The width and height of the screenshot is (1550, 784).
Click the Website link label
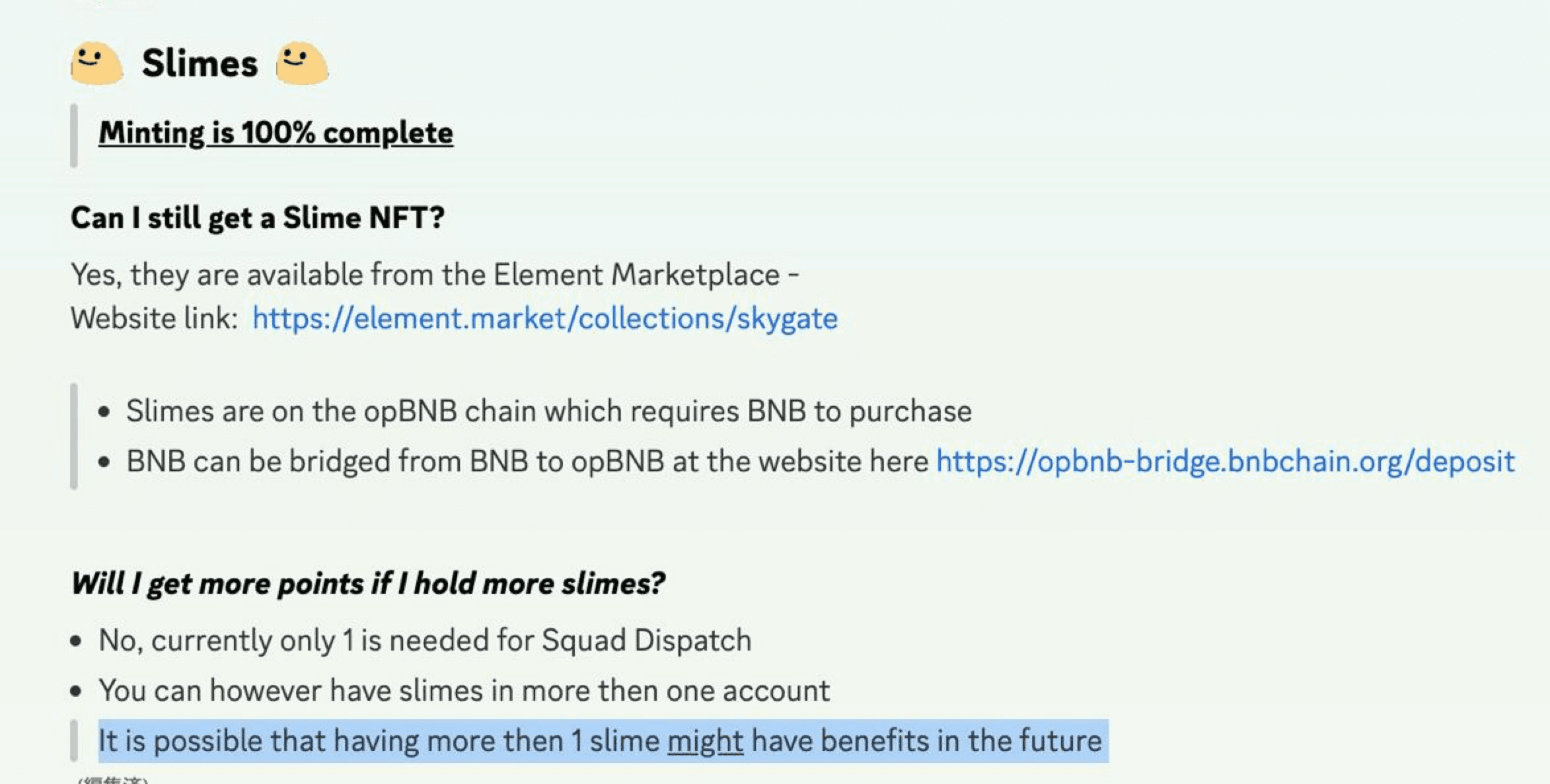point(155,318)
